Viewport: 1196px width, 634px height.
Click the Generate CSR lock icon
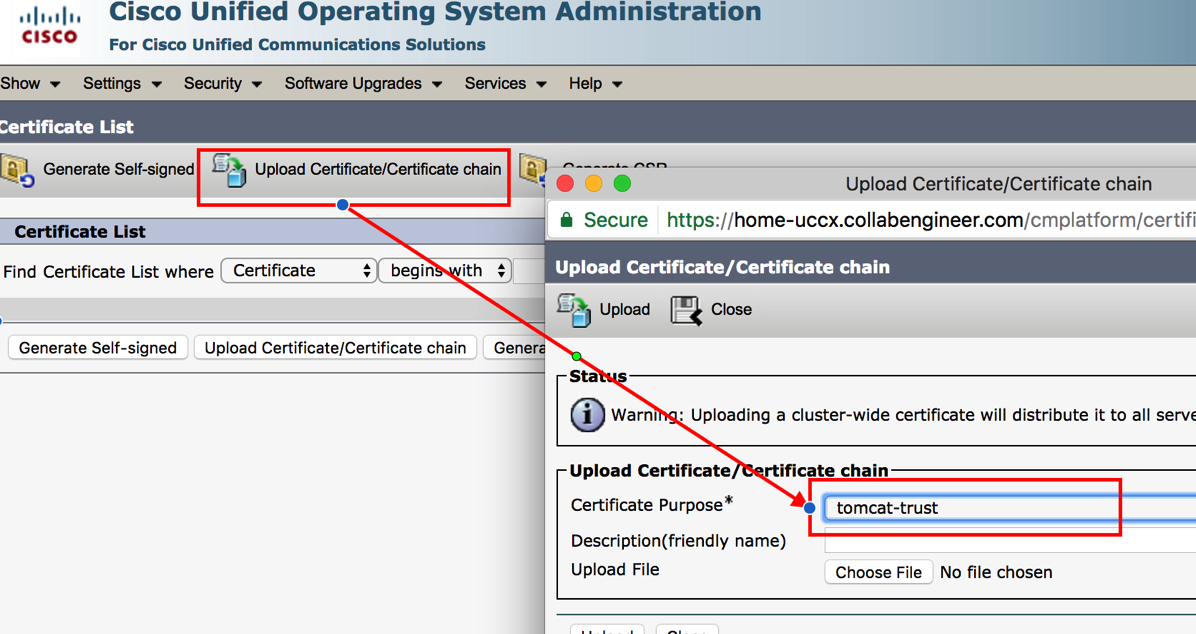click(533, 168)
